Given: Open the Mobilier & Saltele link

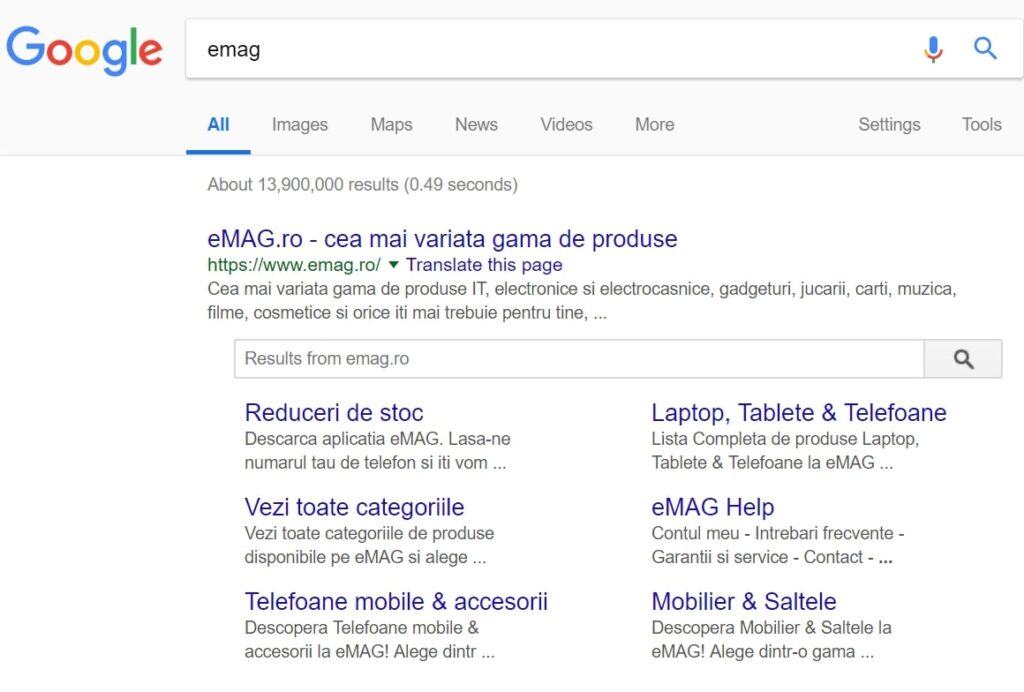Looking at the screenshot, I should [x=743, y=602].
